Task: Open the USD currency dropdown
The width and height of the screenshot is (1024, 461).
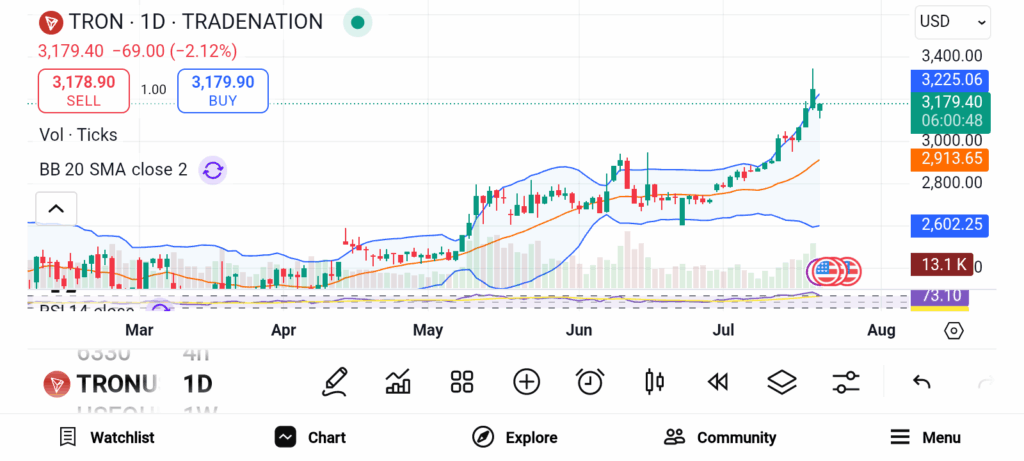Action: coord(953,22)
